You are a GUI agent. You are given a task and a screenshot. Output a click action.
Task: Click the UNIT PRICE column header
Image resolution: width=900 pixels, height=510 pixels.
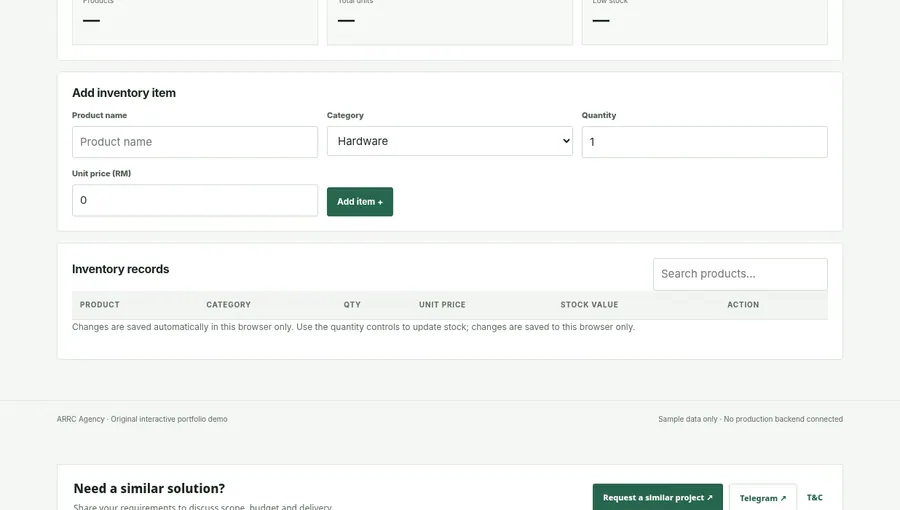coord(442,305)
